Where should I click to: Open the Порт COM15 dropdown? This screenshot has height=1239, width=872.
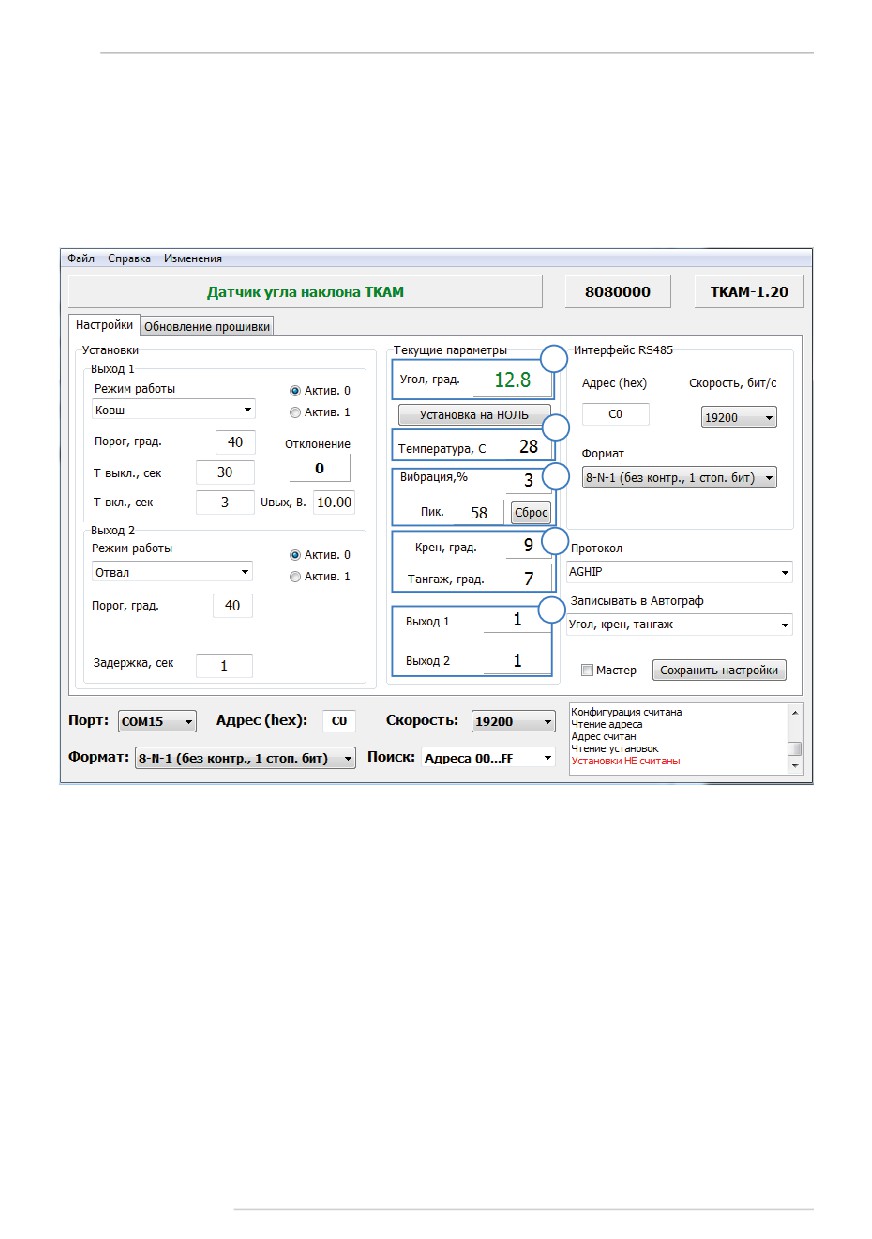click(157, 721)
